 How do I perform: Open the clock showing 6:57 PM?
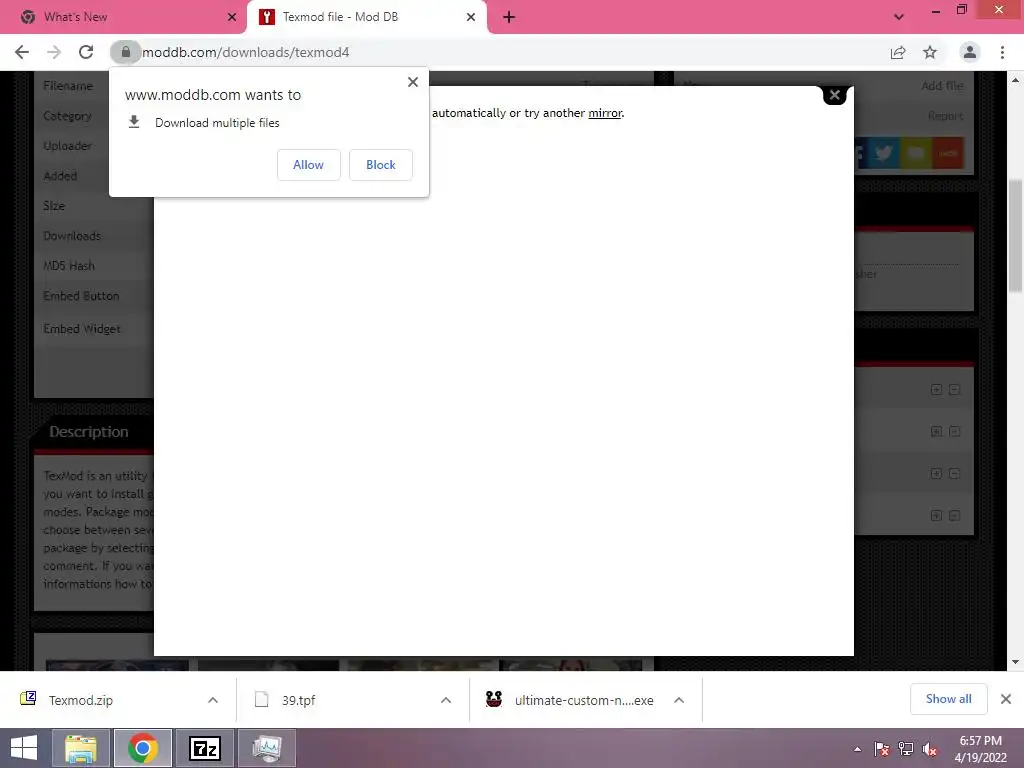(980, 749)
